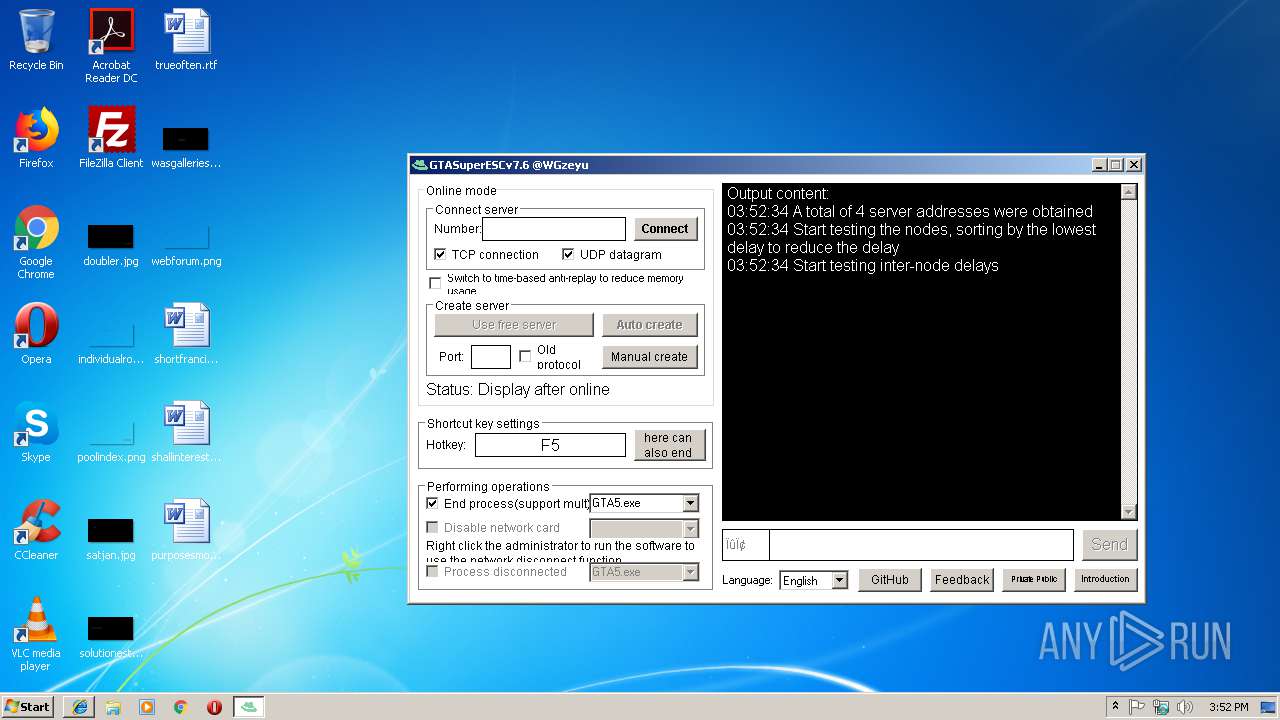Screen dimensions: 1280x720
Task: Check the Old protocol option
Action: 525,357
